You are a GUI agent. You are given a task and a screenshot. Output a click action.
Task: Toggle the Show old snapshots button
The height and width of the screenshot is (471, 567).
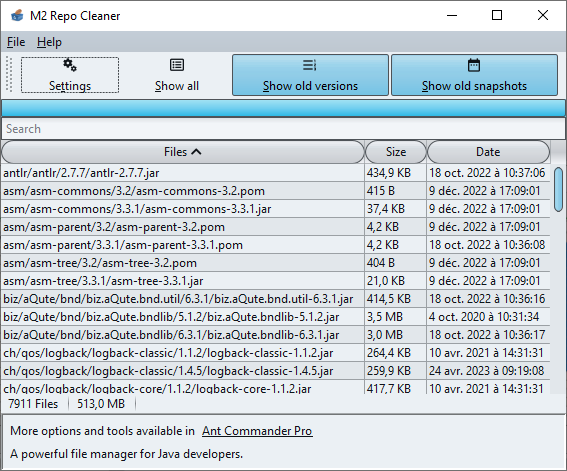coord(474,75)
